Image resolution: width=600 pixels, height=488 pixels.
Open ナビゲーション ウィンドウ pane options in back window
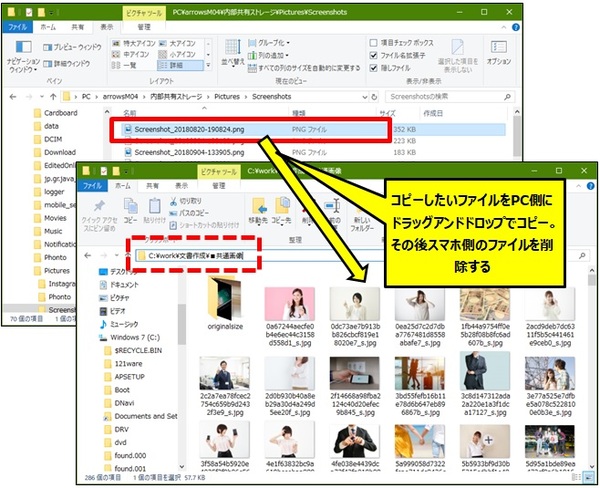coord(23,56)
